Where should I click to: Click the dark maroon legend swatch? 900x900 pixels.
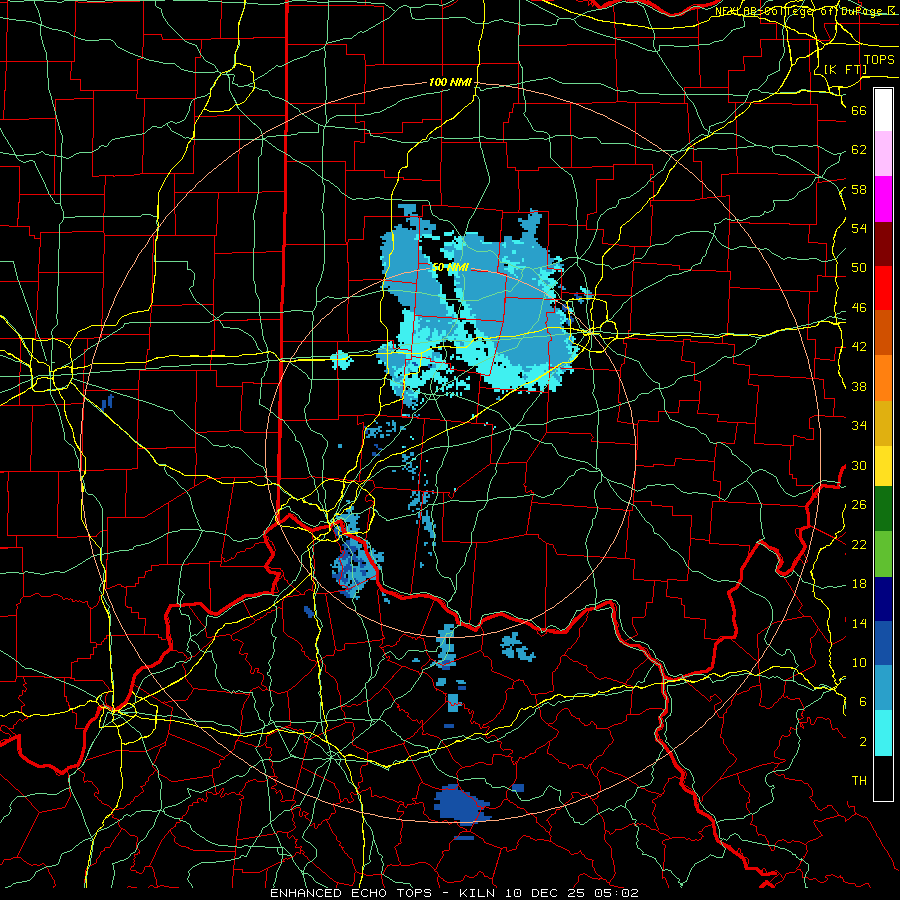tap(883, 243)
